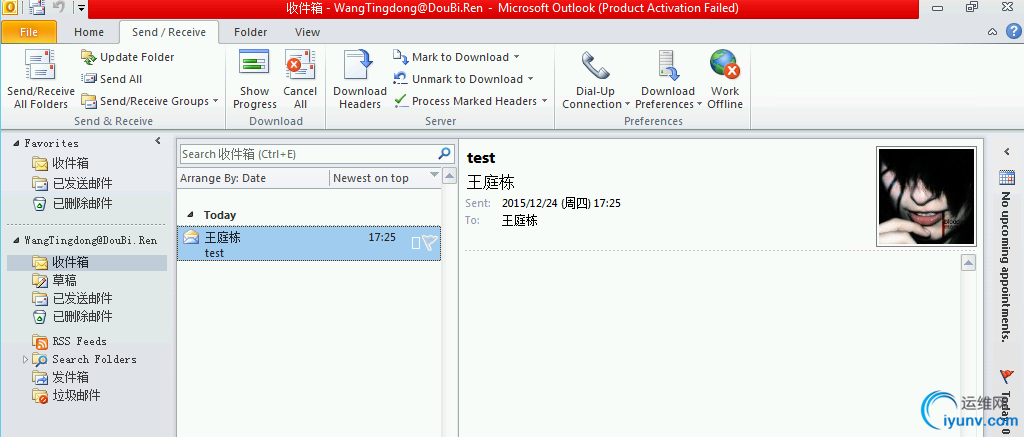The width and height of the screenshot is (1024, 437).
Task: Collapse the WangTingdong@DouBi.Ren account tree
Action: point(16,240)
